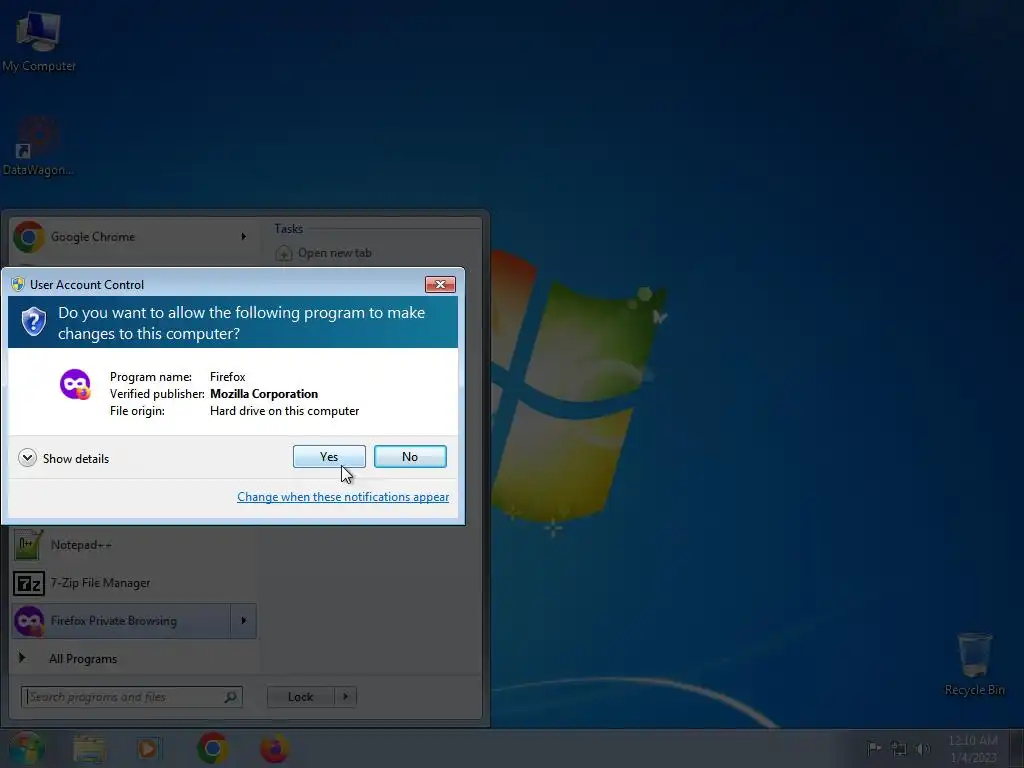Select Firefox Private Browsing in Start menu
Viewport: 1024px width, 768px height.
121,620
